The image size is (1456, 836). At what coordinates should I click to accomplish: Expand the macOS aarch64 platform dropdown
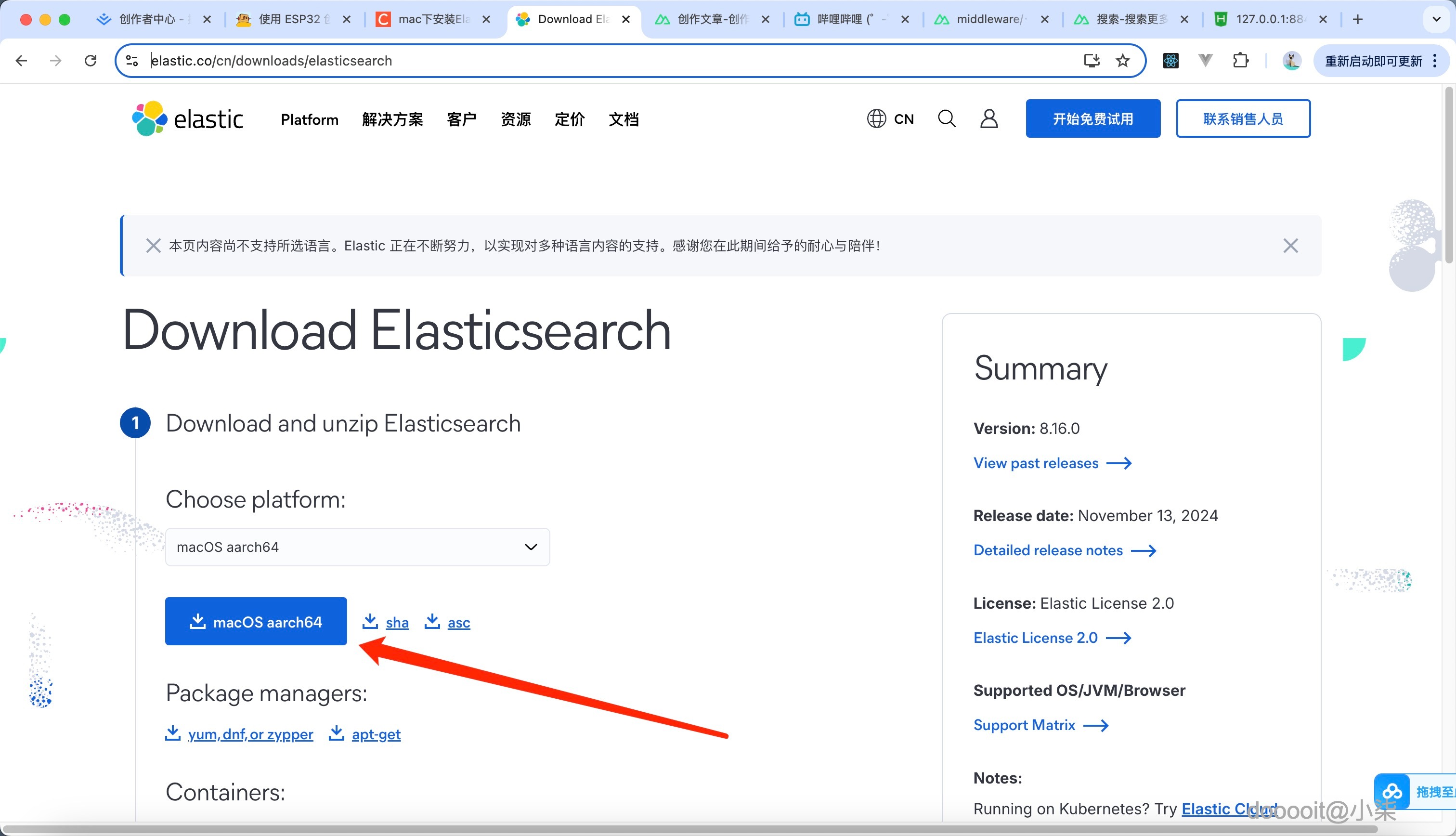pos(357,547)
